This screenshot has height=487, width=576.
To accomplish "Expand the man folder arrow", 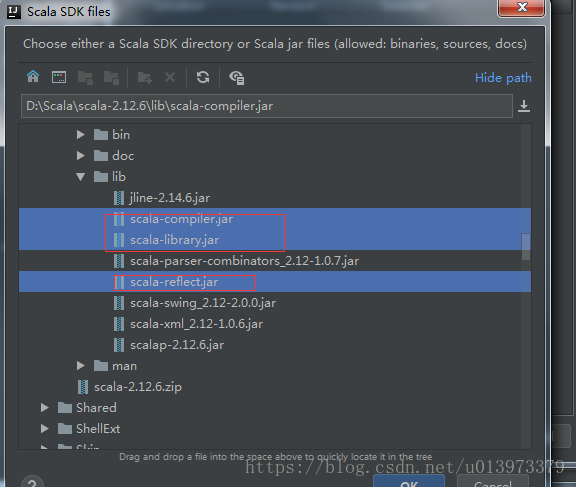I will pyautogui.click(x=81, y=366).
